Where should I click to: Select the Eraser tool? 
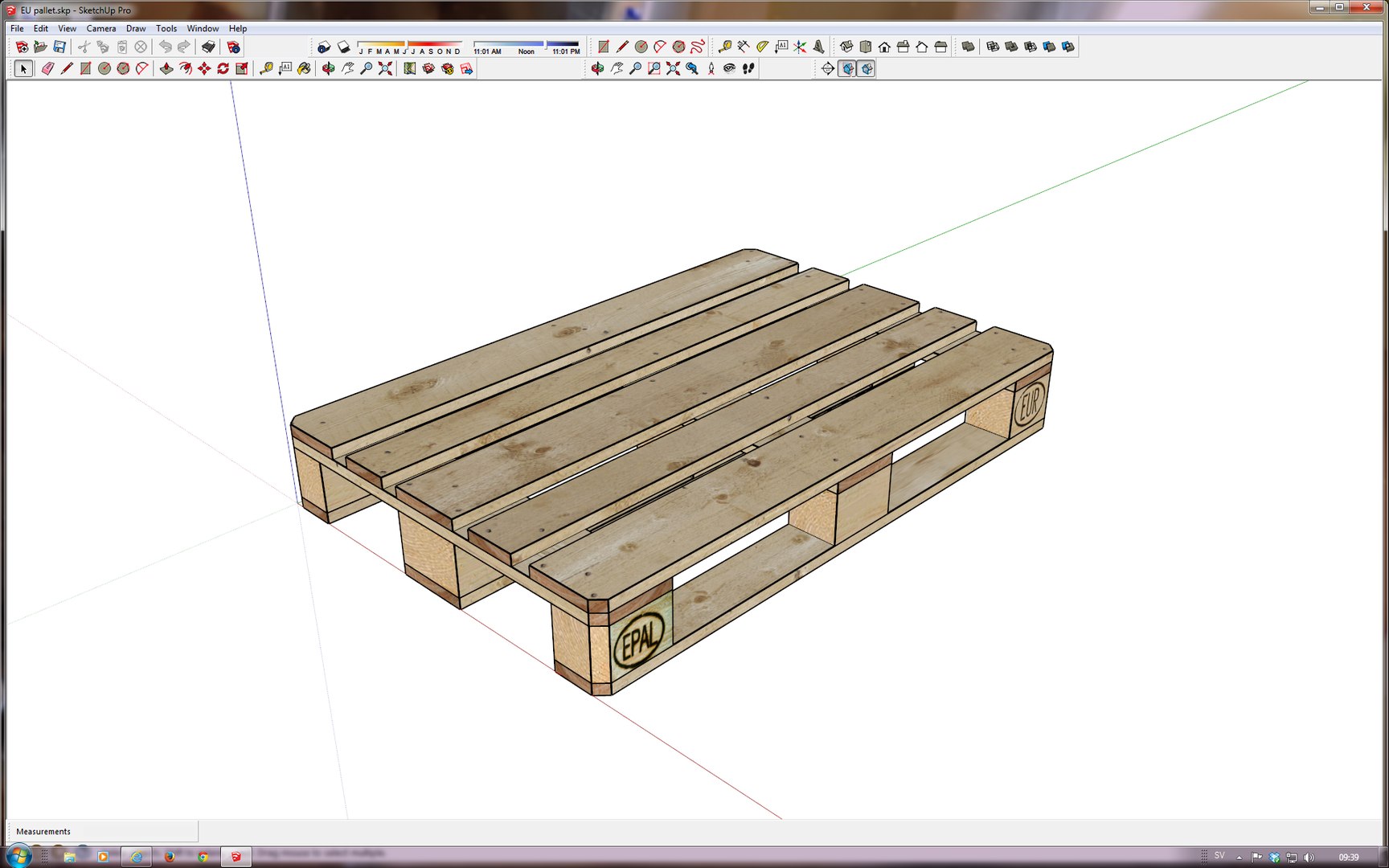(47, 68)
